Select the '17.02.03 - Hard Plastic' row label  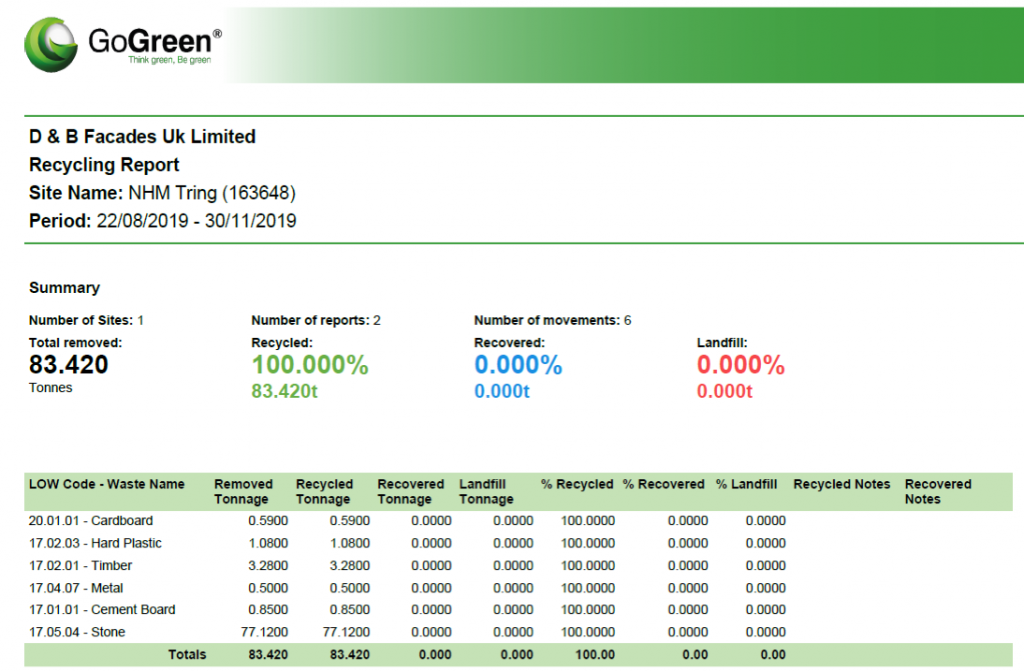tap(95, 543)
